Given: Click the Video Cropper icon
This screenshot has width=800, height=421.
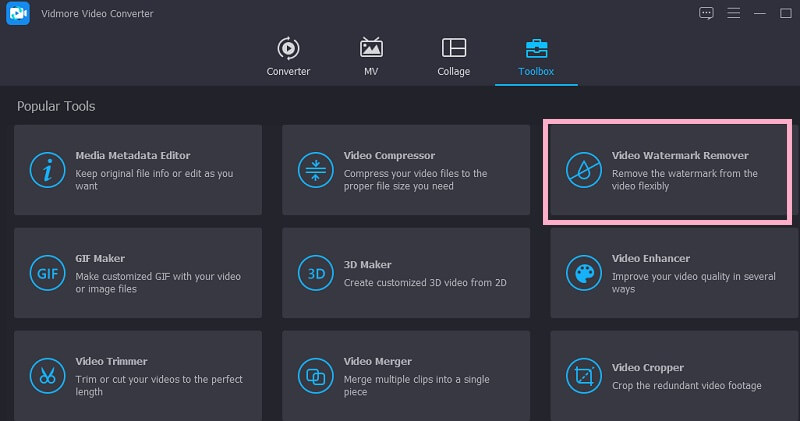Looking at the screenshot, I should 582,376.
